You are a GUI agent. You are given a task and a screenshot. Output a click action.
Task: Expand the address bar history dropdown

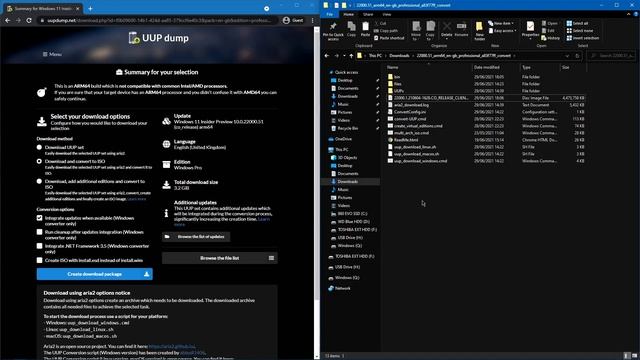[x=567, y=56]
